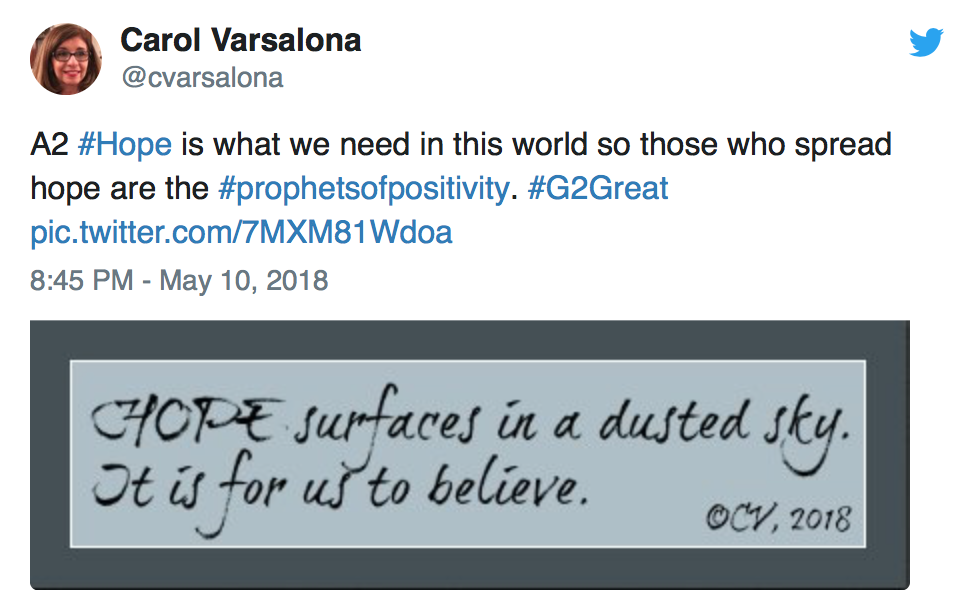The width and height of the screenshot is (958, 606).
Task: Select the #G2Great hashtag link
Action: [598, 188]
